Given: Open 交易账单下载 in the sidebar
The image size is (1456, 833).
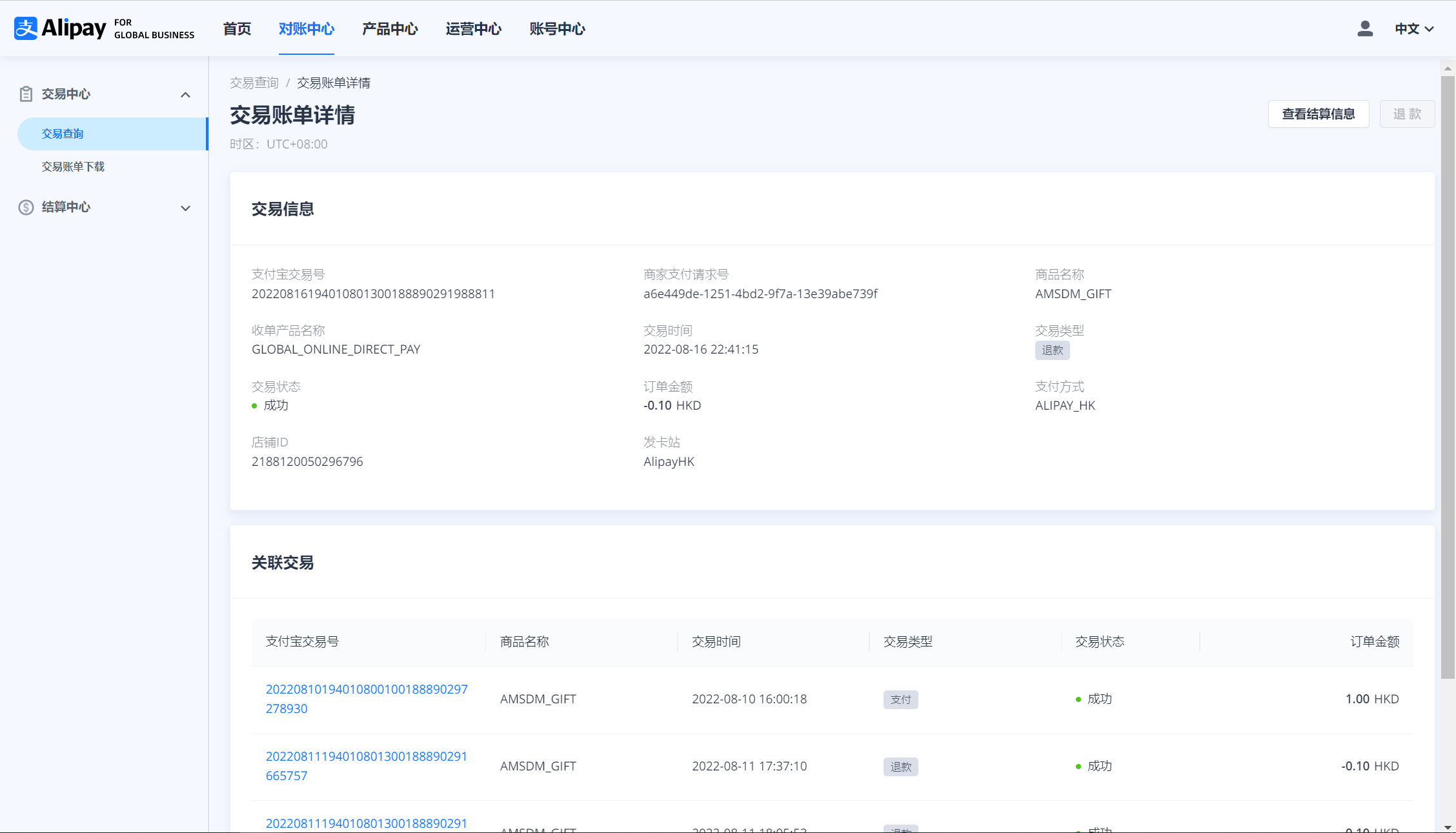Looking at the screenshot, I should click(73, 166).
